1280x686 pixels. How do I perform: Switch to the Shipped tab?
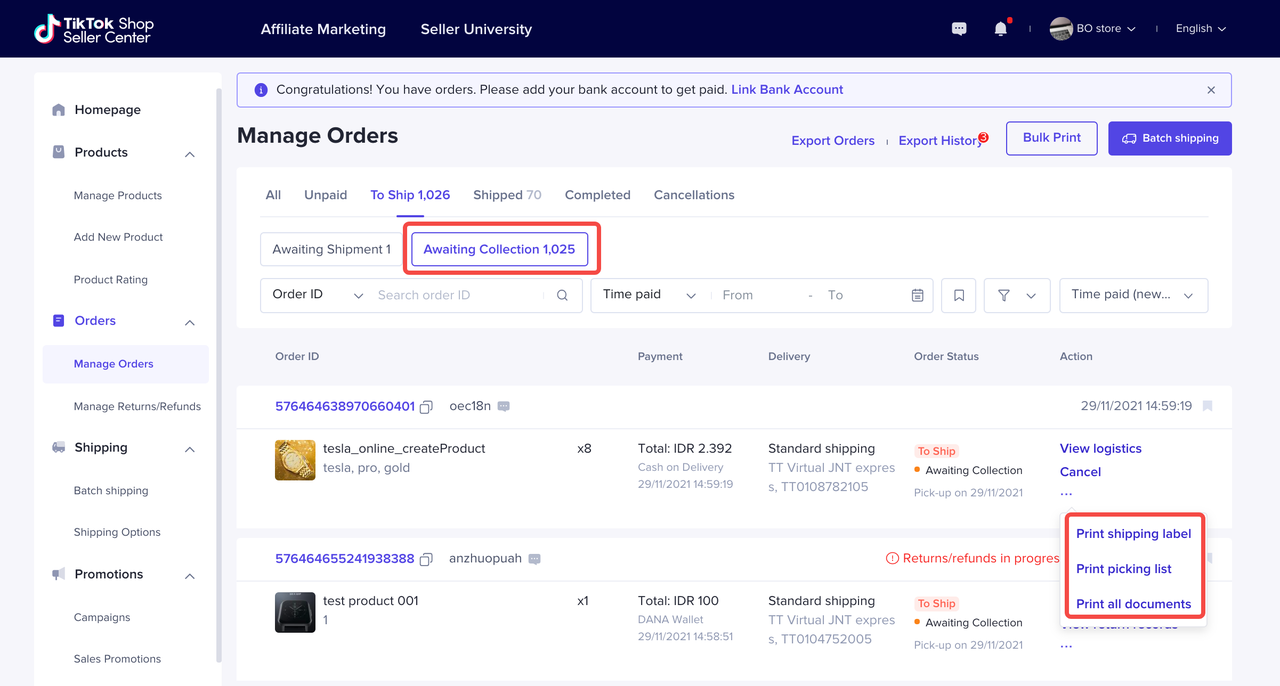(506, 195)
